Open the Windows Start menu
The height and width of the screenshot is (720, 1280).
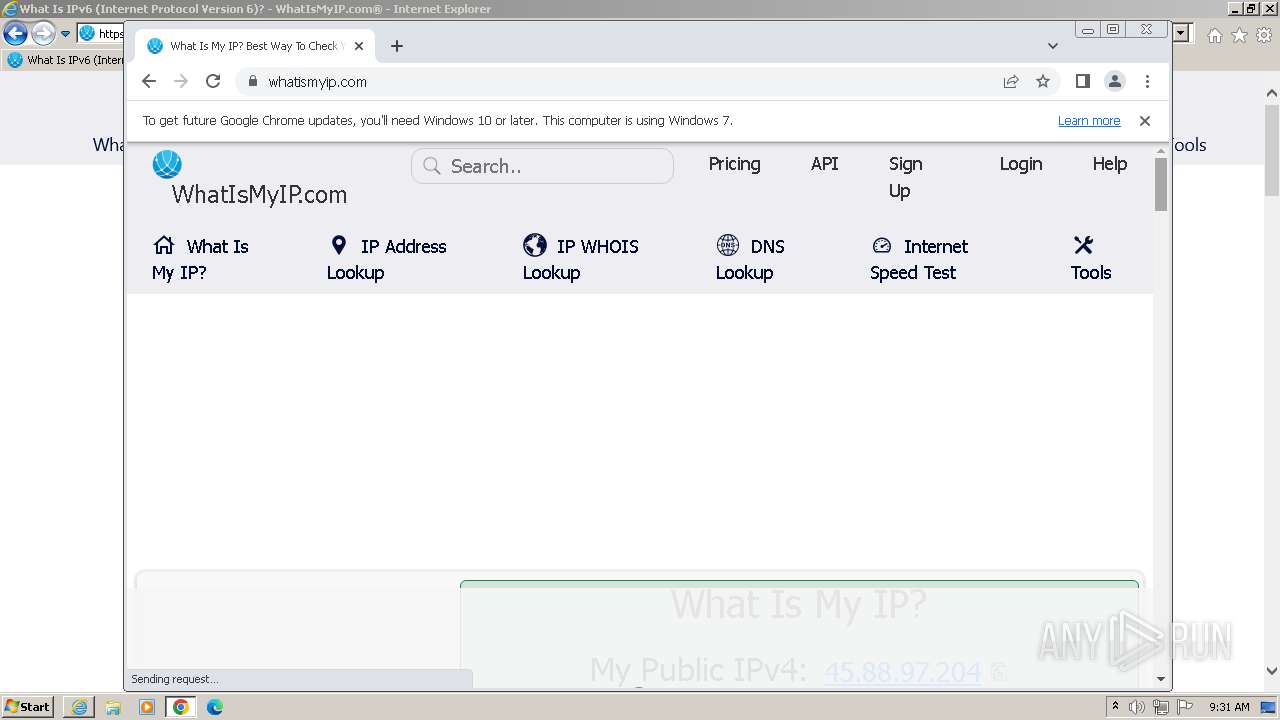[x=27, y=707]
